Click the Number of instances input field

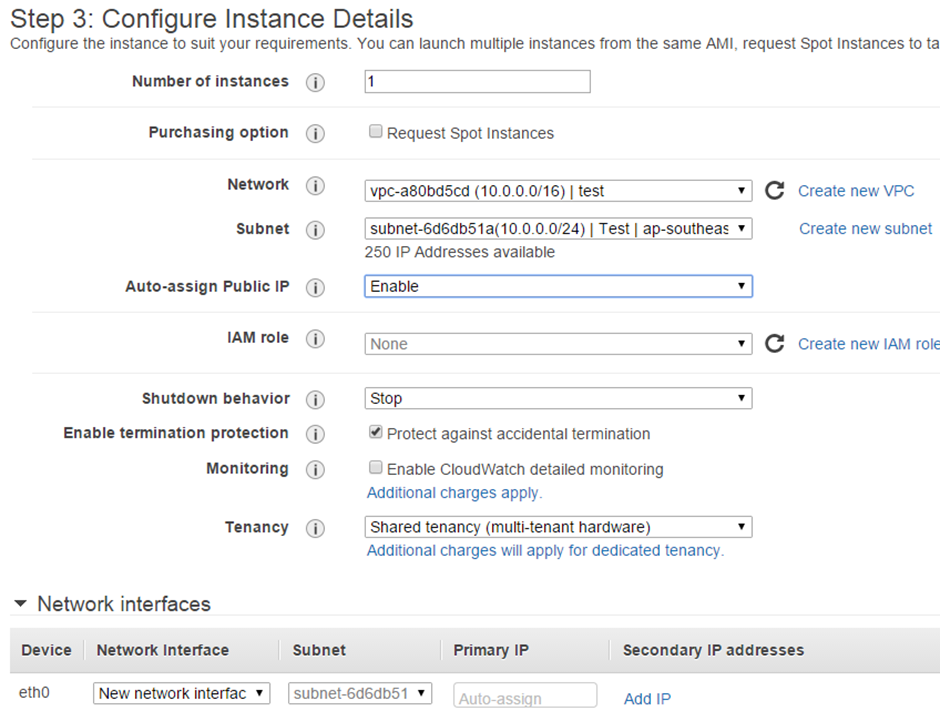476,81
